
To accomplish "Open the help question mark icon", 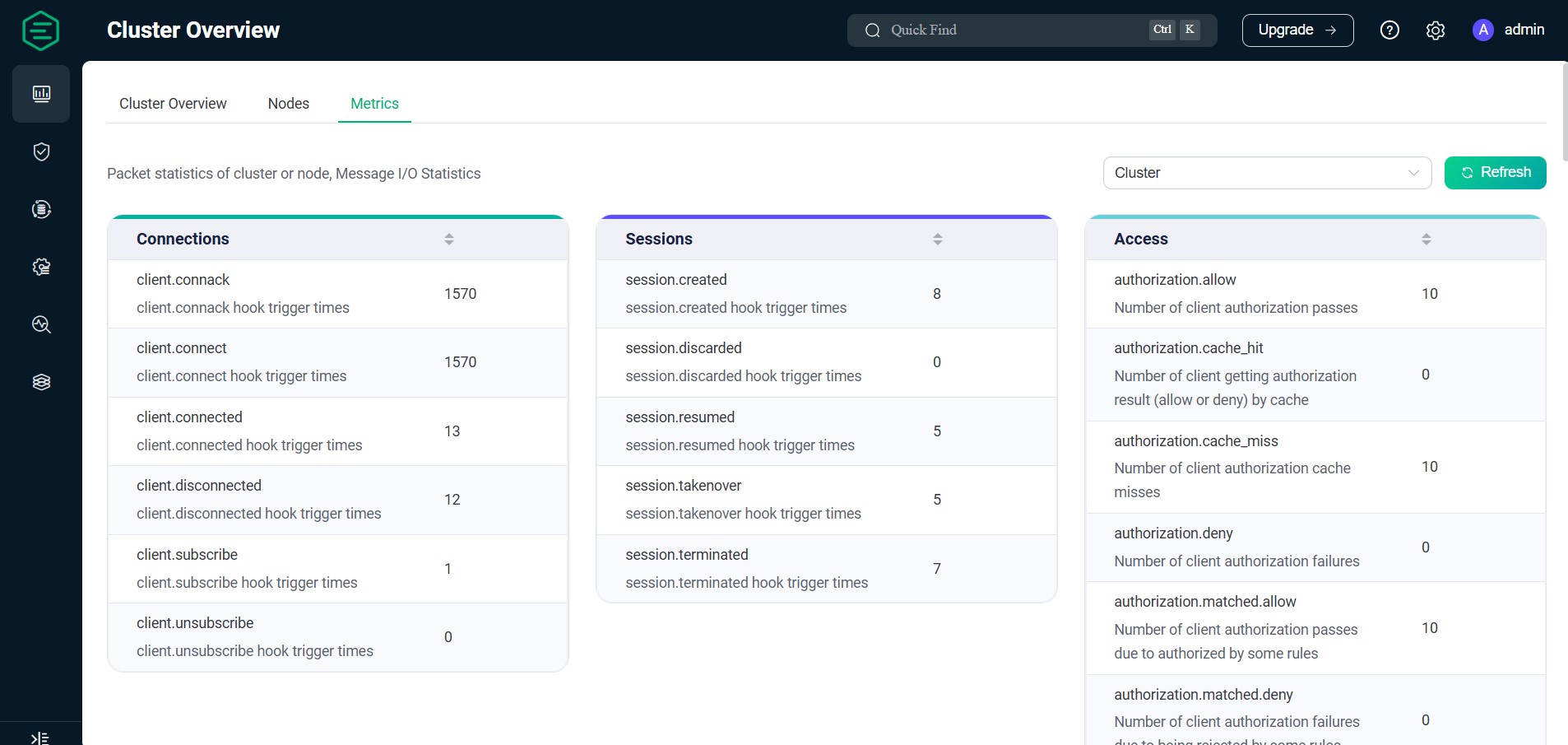I will coord(1389,30).
